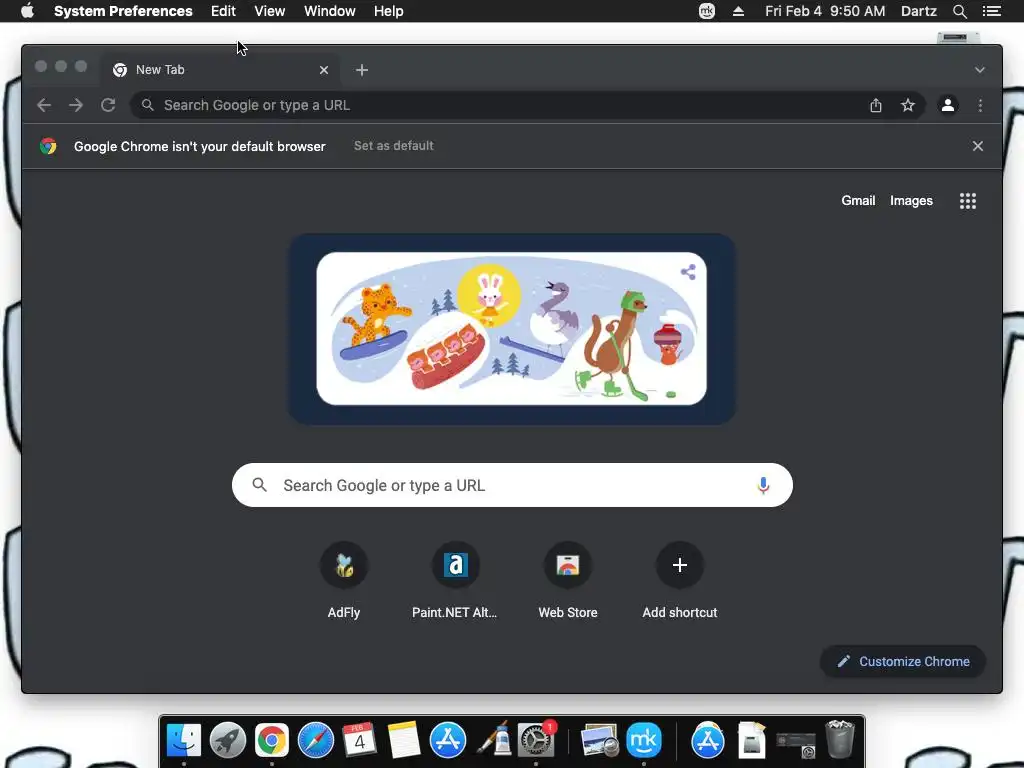Click search icon inside address bar
This screenshot has height=768, width=1024.
pyautogui.click(x=148, y=105)
